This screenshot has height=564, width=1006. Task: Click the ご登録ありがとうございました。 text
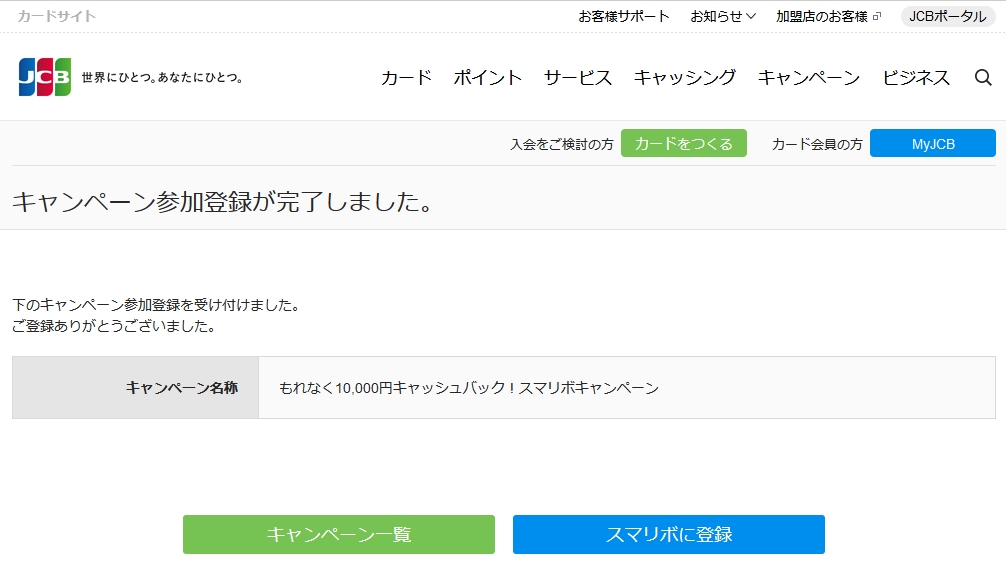click(x=114, y=326)
